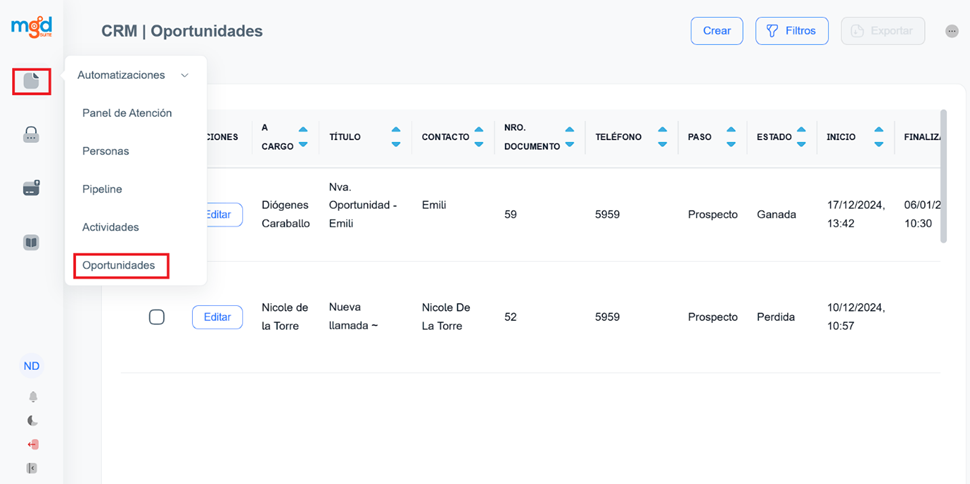Sort table by Título column arrows
Screen dimensions: 970x484
tap(396, 137)
